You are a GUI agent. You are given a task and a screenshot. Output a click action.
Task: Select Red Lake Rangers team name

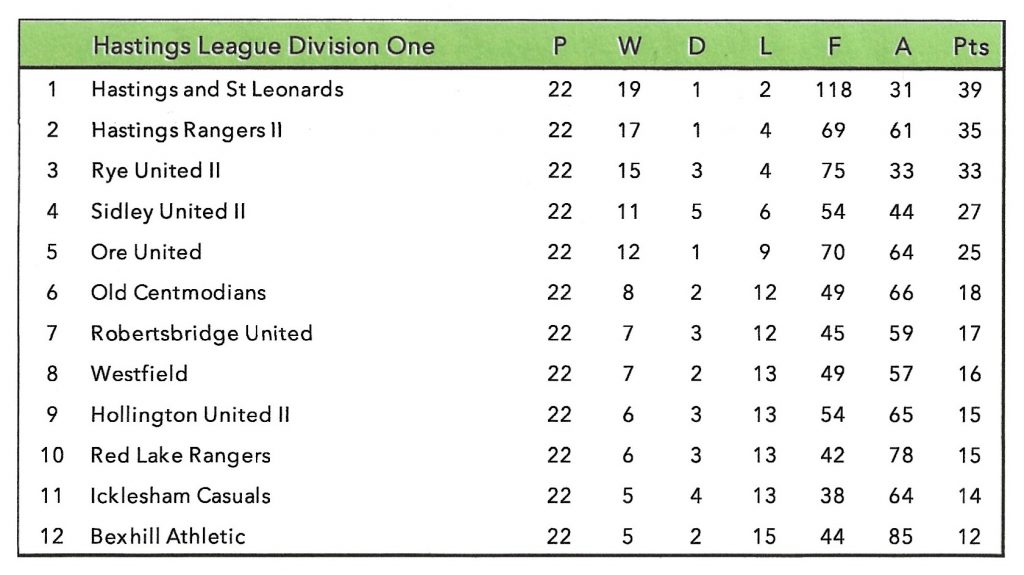click(x=180, y=455)
